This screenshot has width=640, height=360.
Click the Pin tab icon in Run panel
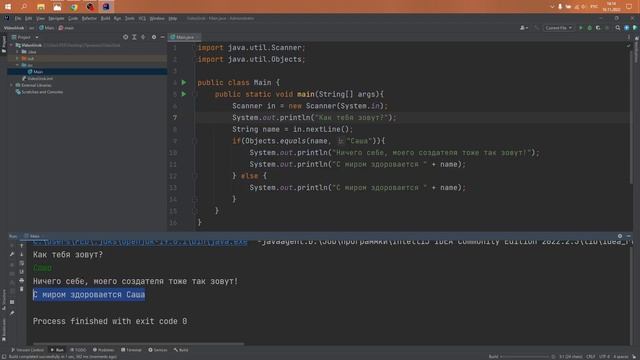pos(12,313)
